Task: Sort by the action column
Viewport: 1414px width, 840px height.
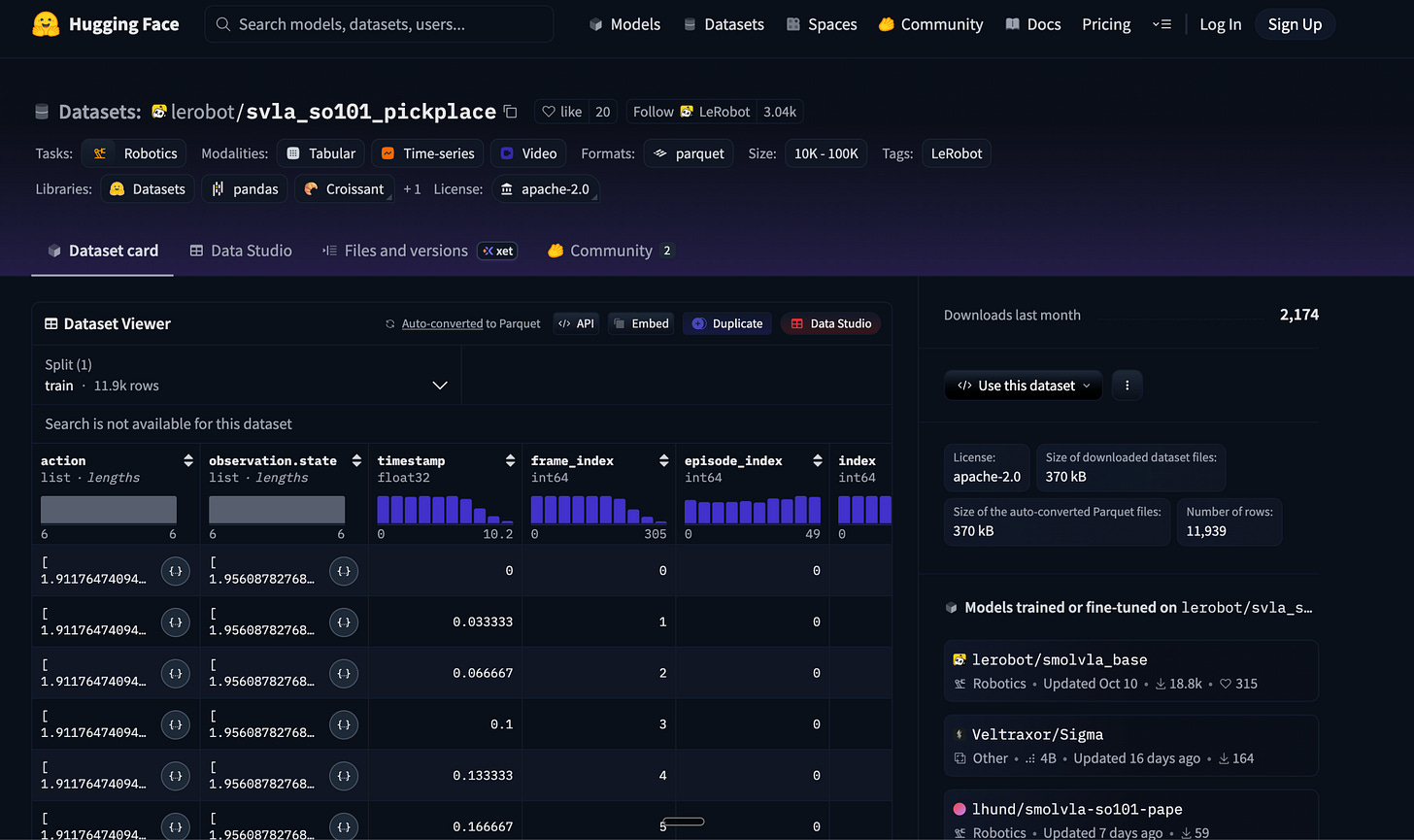Action: pos(188,460)
